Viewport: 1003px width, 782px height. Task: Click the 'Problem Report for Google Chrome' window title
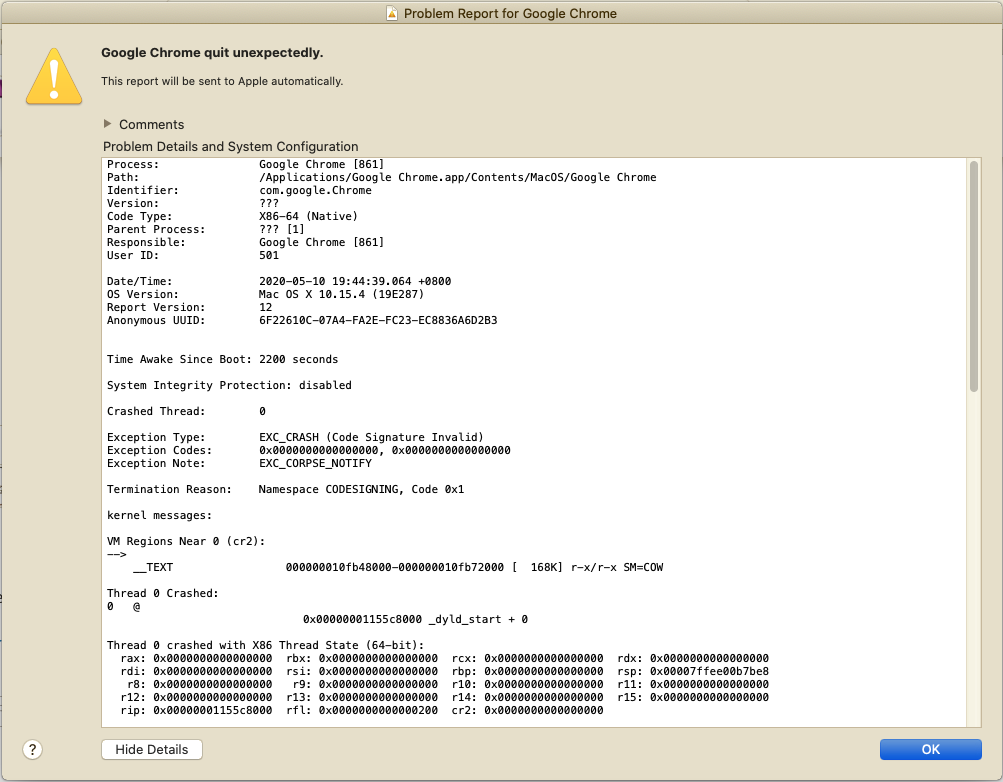coord(510,13)
